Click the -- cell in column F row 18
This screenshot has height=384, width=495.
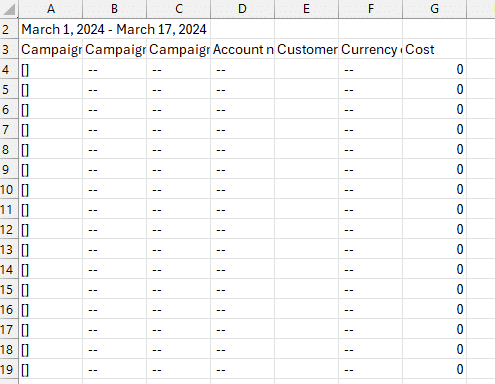370,349
